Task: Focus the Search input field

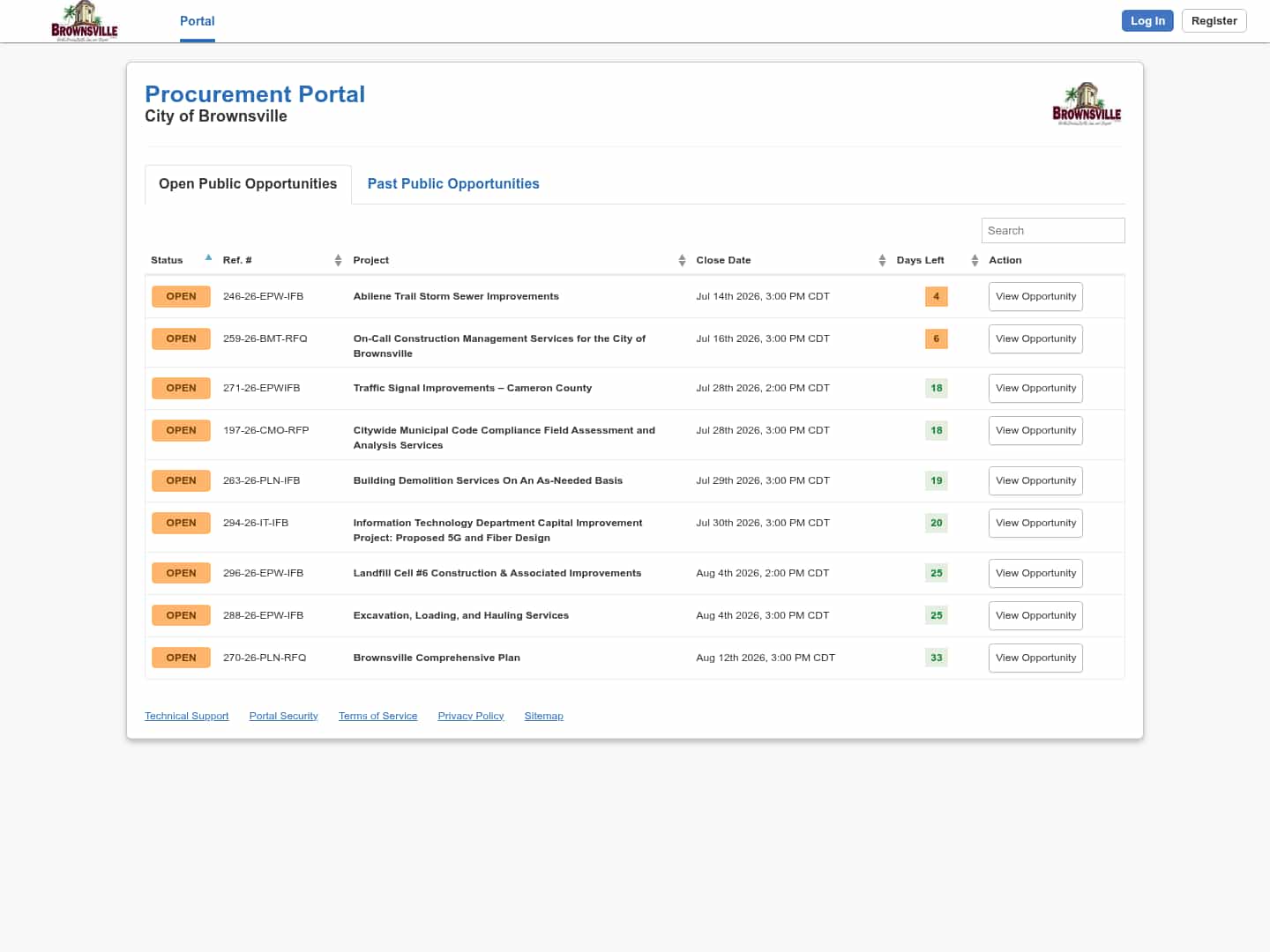Action: [1053, 230]
